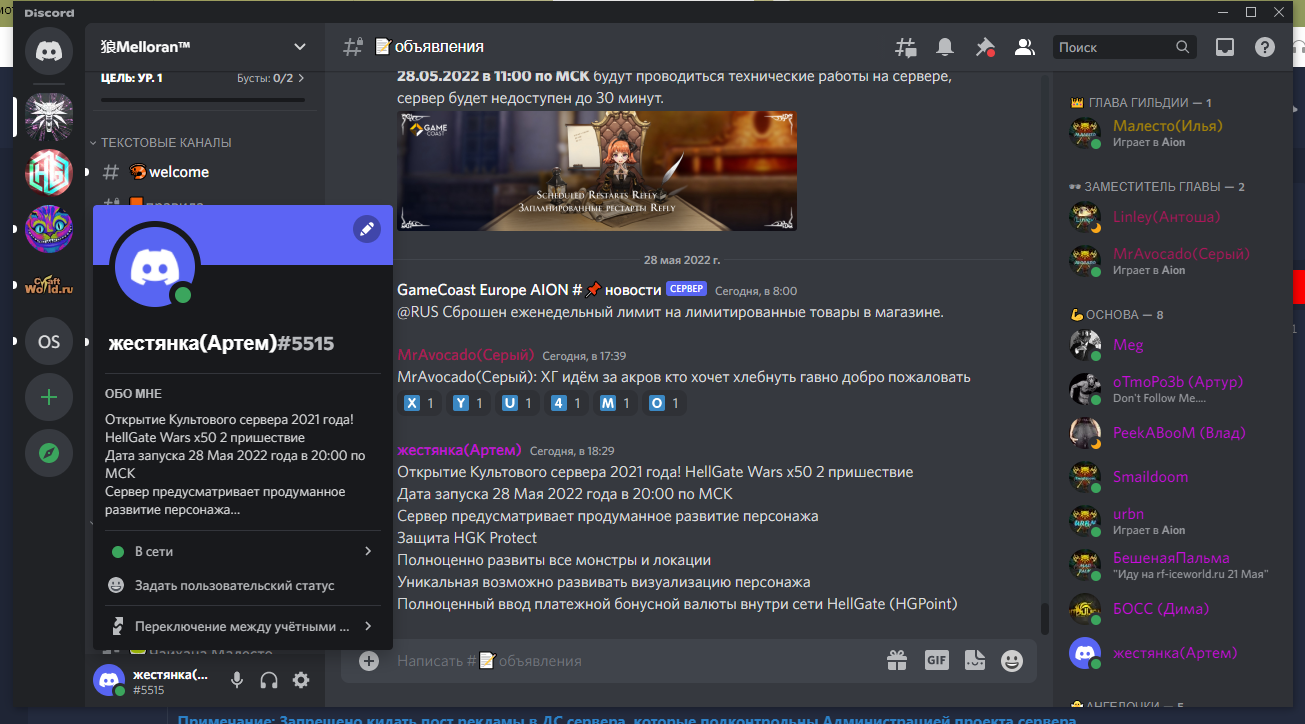Toggle headphones deafen
1305x724 pixels.
269,680
